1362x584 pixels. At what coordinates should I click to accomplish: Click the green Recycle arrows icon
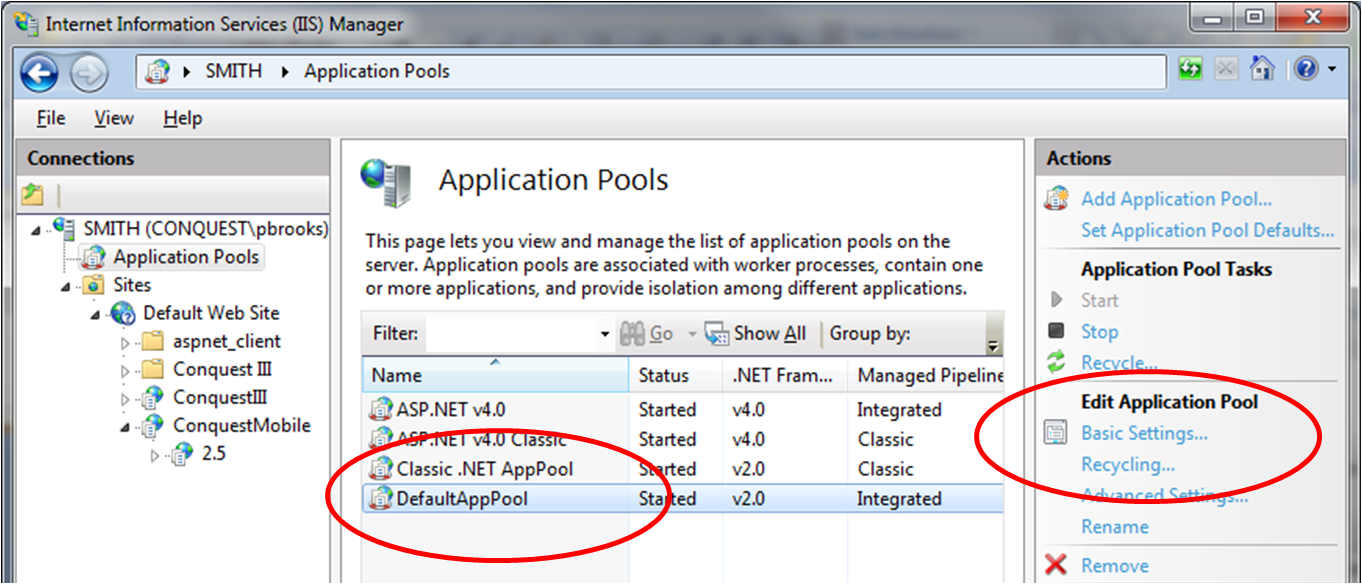point(1056,362)
